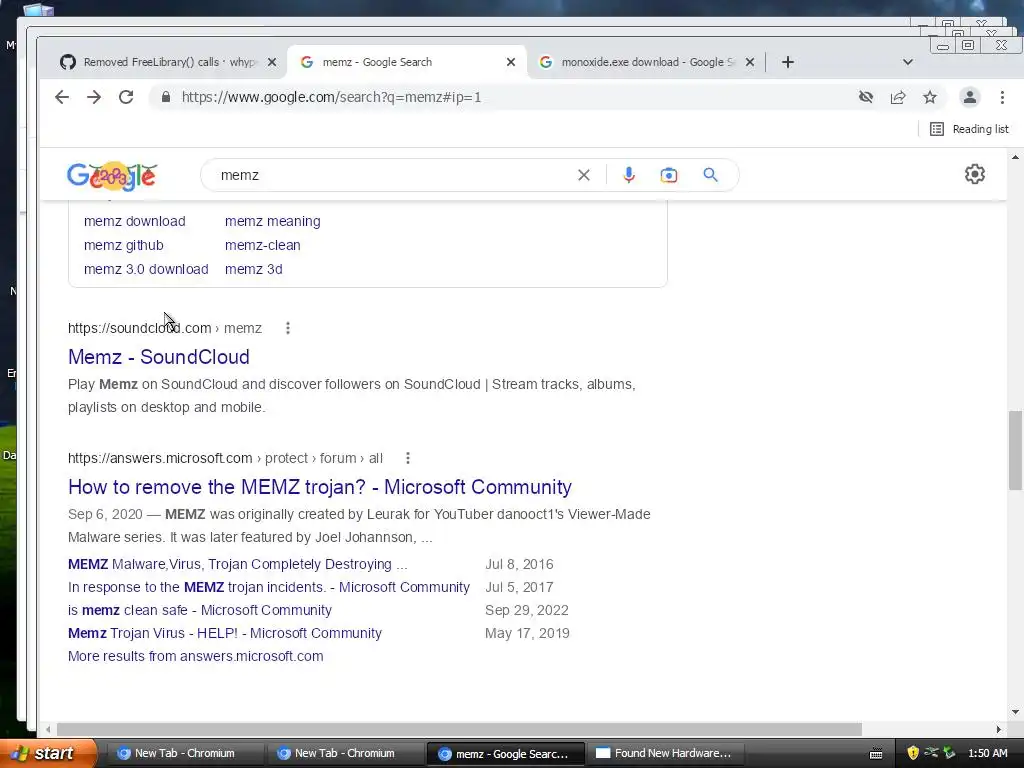Clear the search box with the X icon
The image size is (1024, 768).
[584, 175]
